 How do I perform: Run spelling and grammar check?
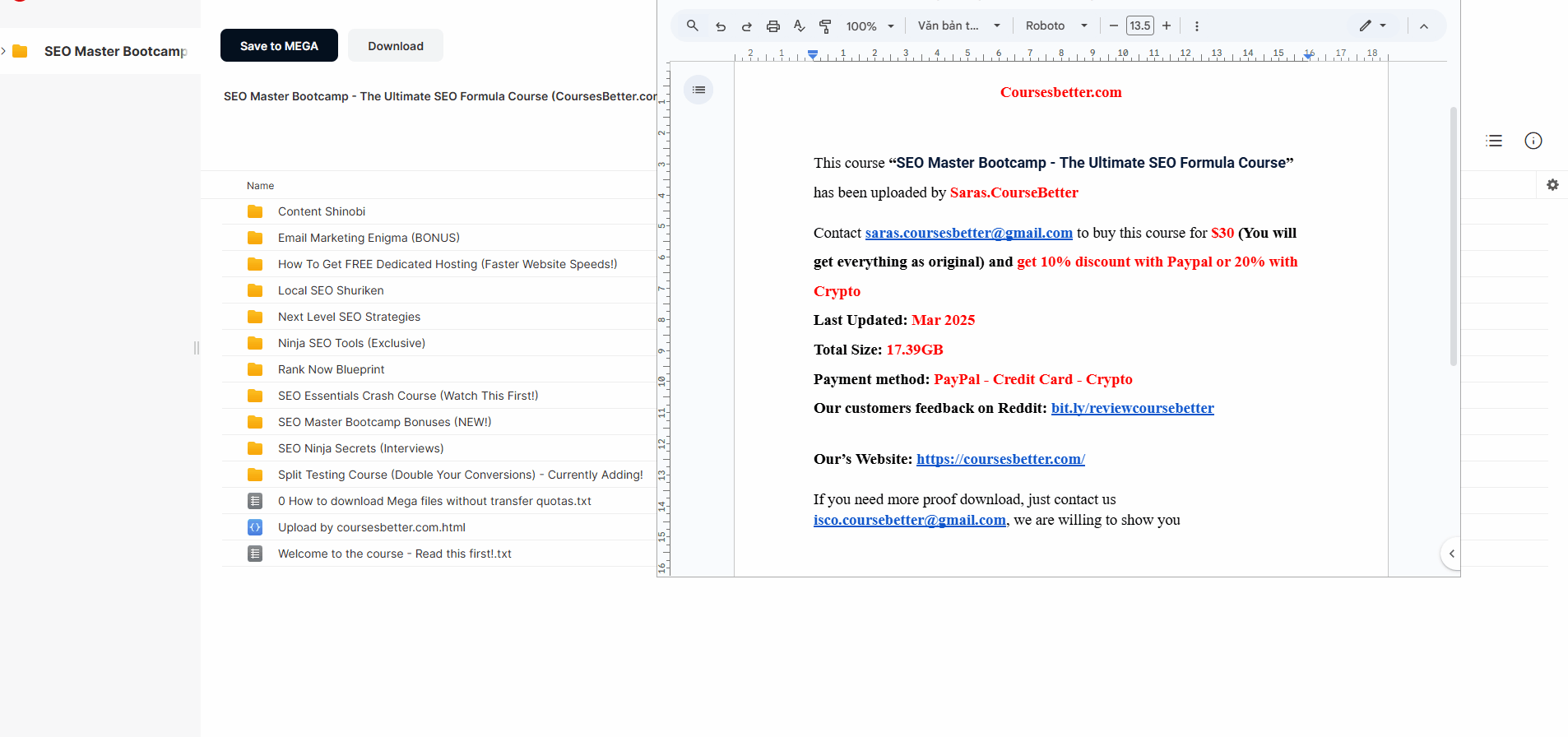tap(799, 26)
